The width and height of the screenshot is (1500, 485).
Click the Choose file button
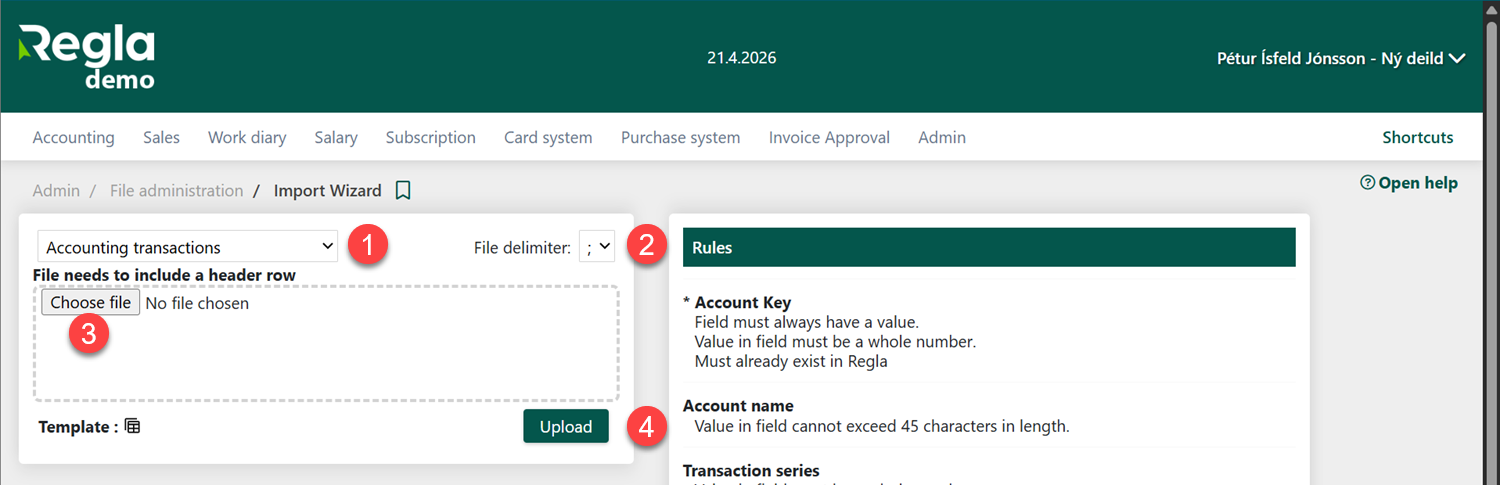90,302
